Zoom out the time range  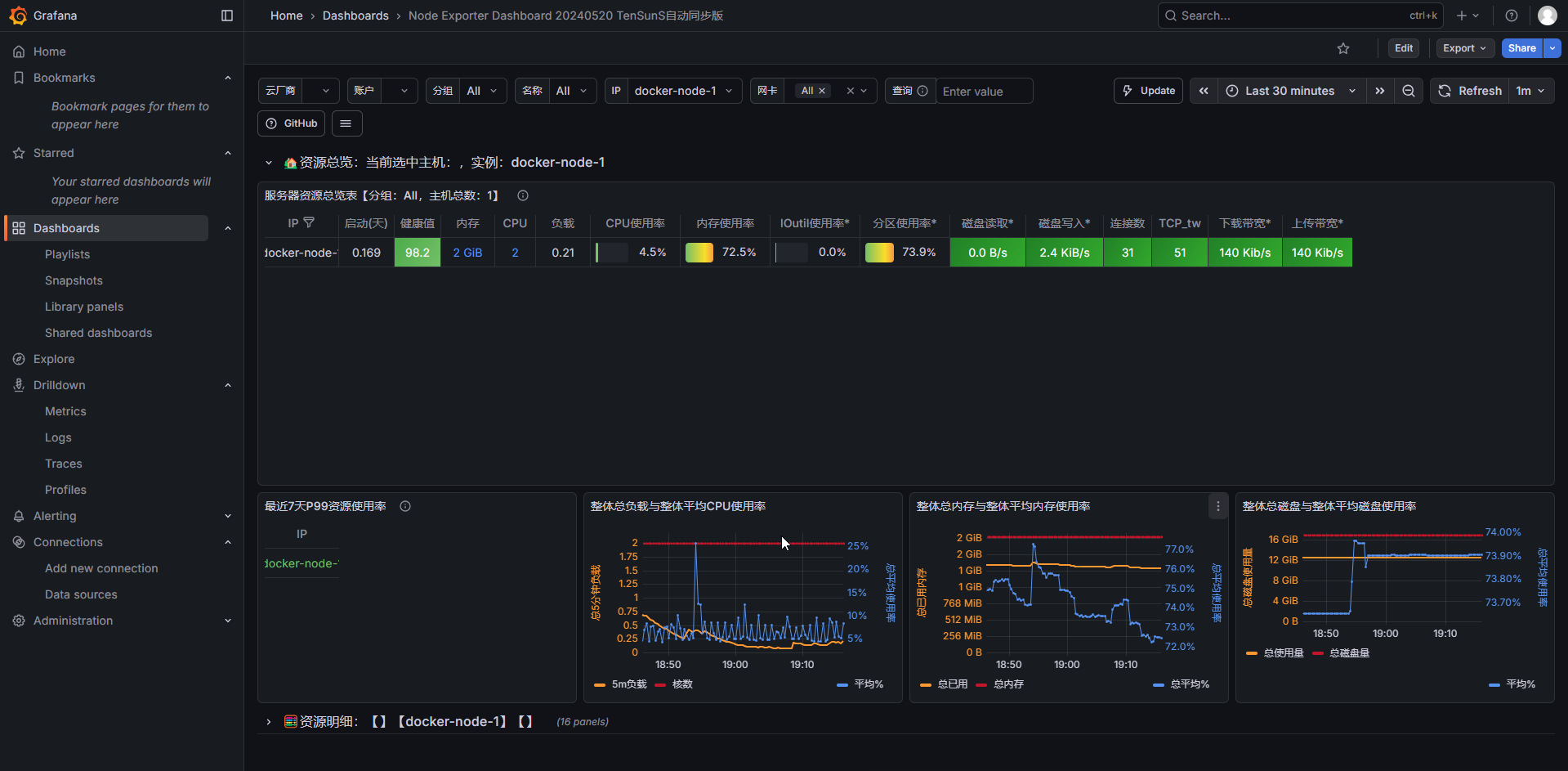pyautogui.click(x=1409, y=91)
